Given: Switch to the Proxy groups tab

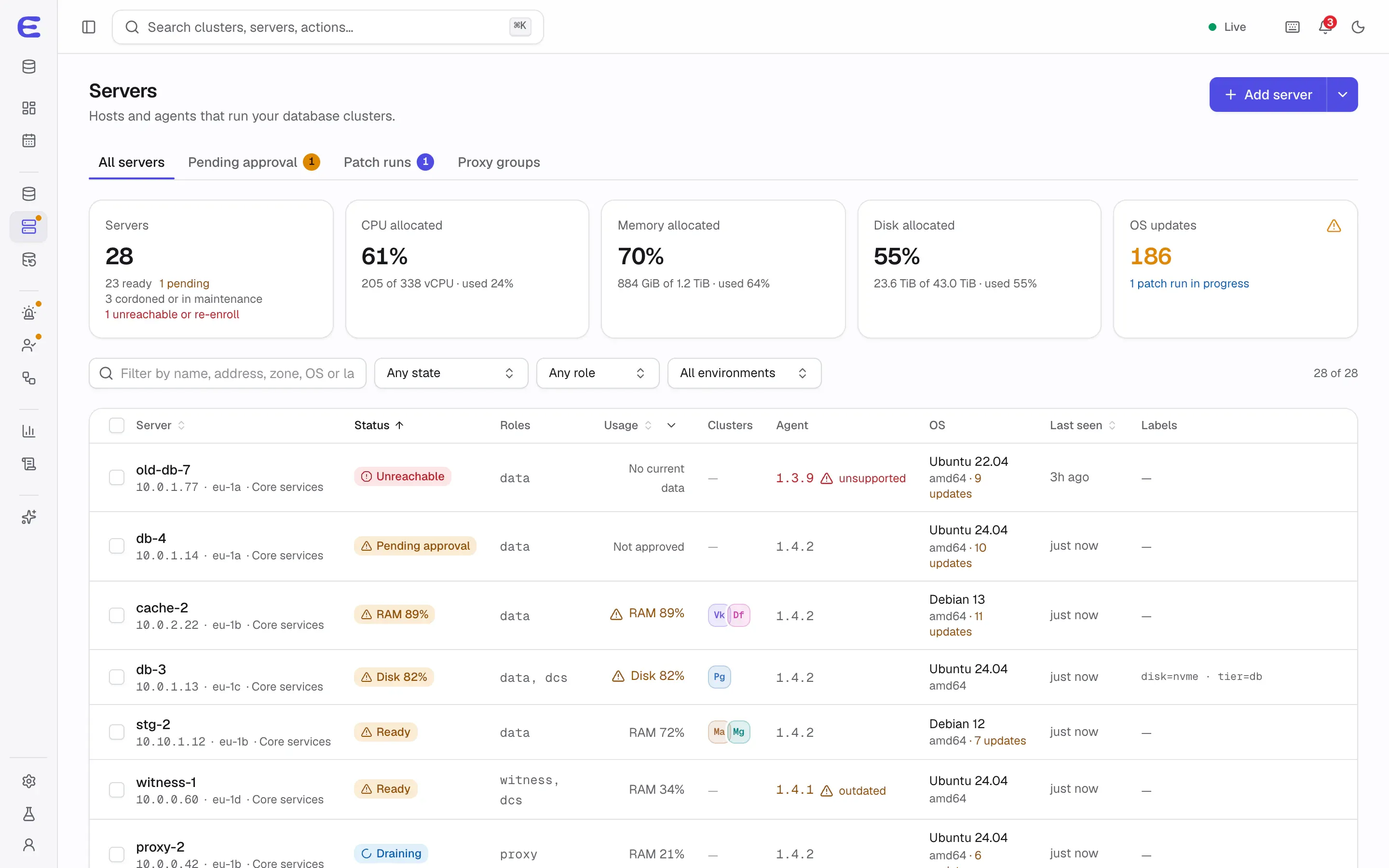Looking at the screenshot, I should pyautogui.click(x=499, y=163).
